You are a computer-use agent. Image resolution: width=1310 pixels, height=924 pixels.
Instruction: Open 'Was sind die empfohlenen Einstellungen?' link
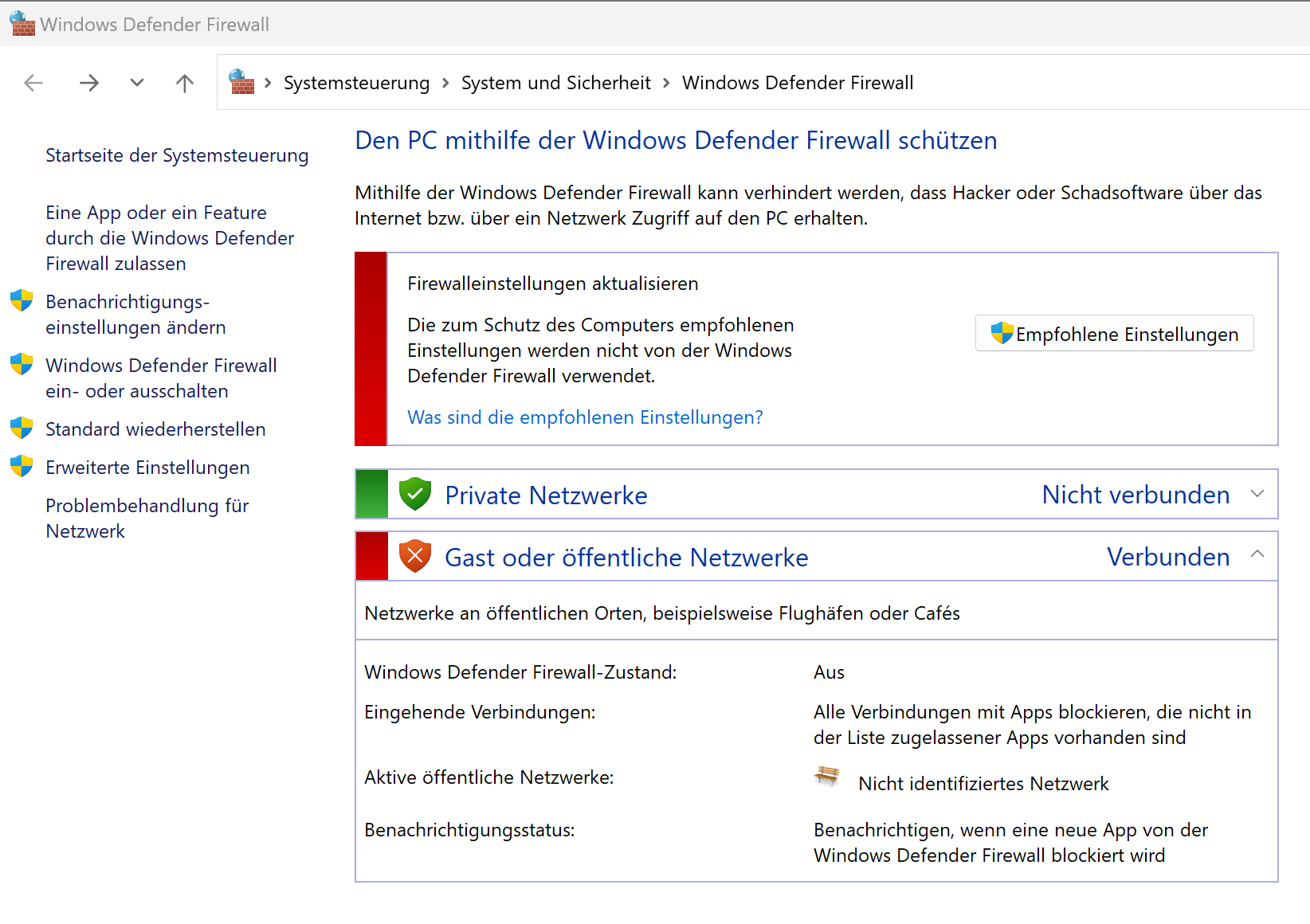click(585, 417)
